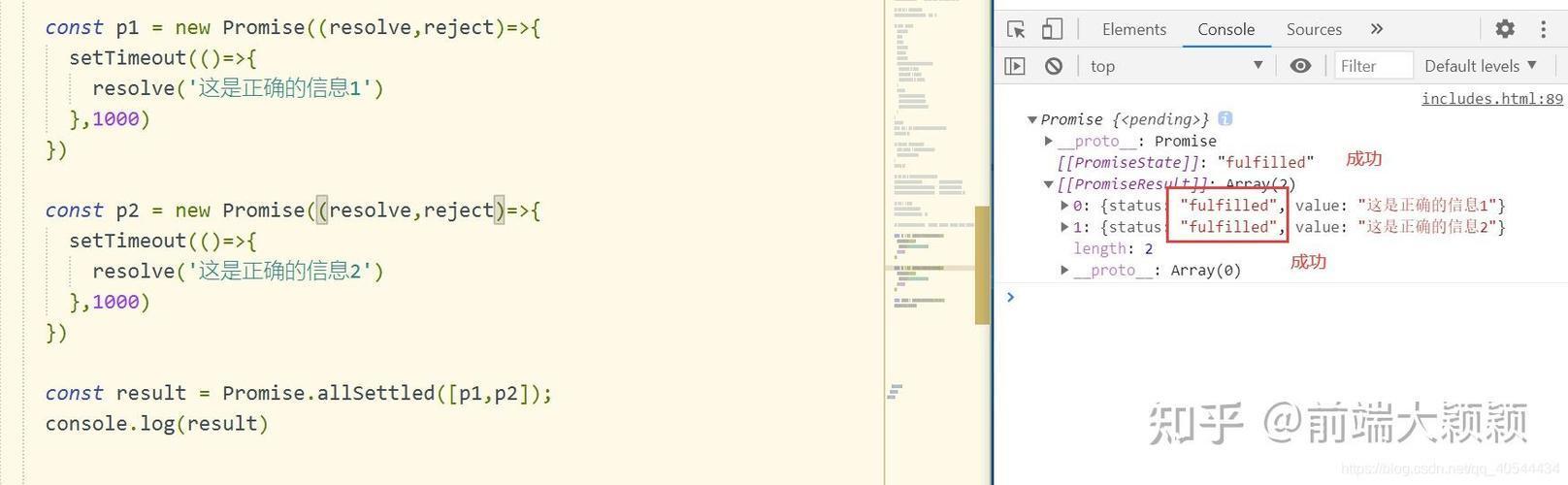This screenshot has width=1568, height=485.
Task: Switch to the Sources tab
Action: click(1314, 29)
